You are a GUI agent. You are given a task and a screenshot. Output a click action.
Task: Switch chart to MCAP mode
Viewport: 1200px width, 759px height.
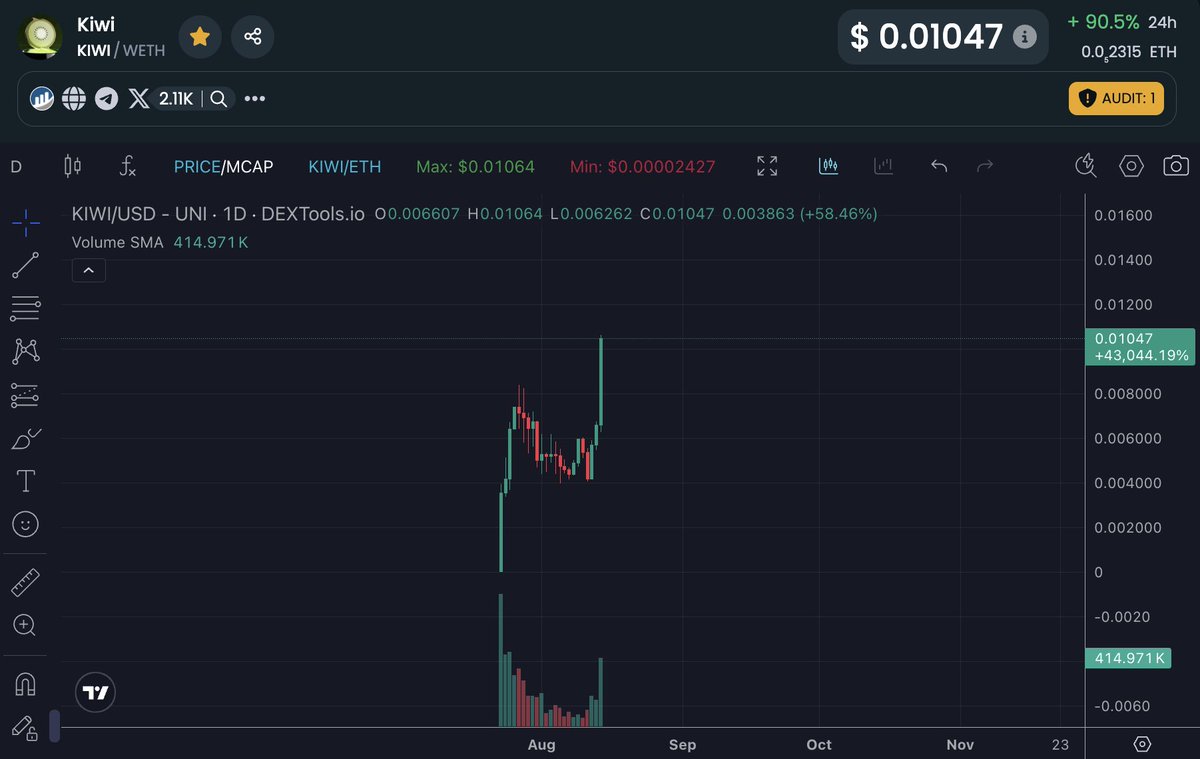249,167
